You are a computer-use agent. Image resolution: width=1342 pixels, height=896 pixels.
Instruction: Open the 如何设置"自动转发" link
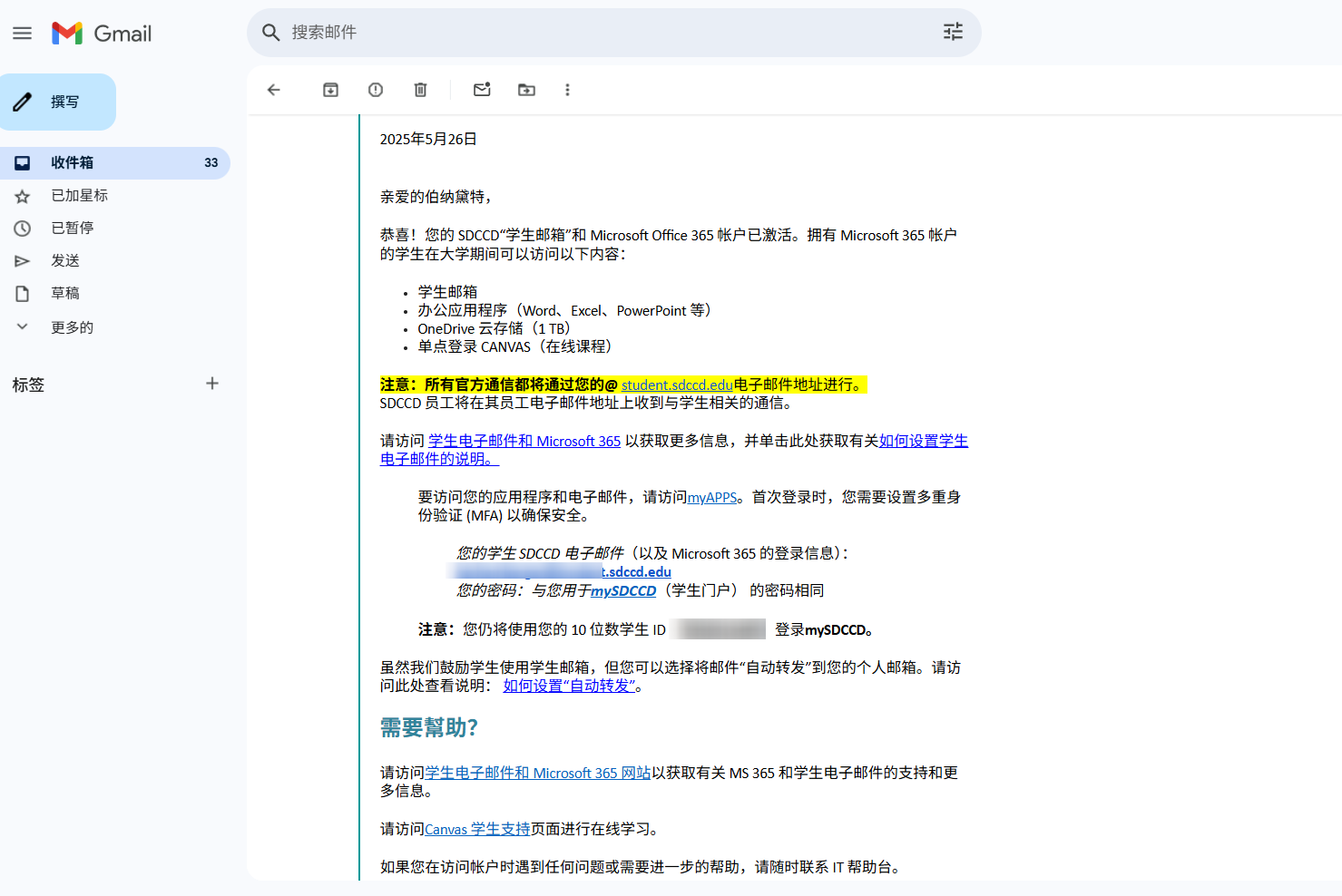pos(569,687)
